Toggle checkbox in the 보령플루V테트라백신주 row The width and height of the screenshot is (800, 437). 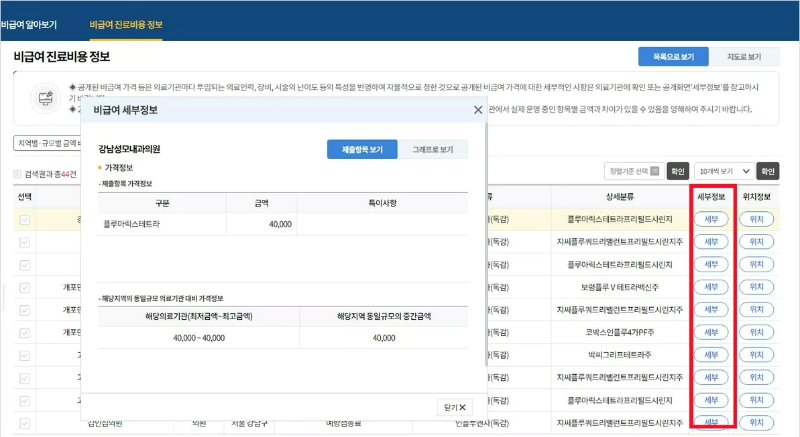(24, 288)
